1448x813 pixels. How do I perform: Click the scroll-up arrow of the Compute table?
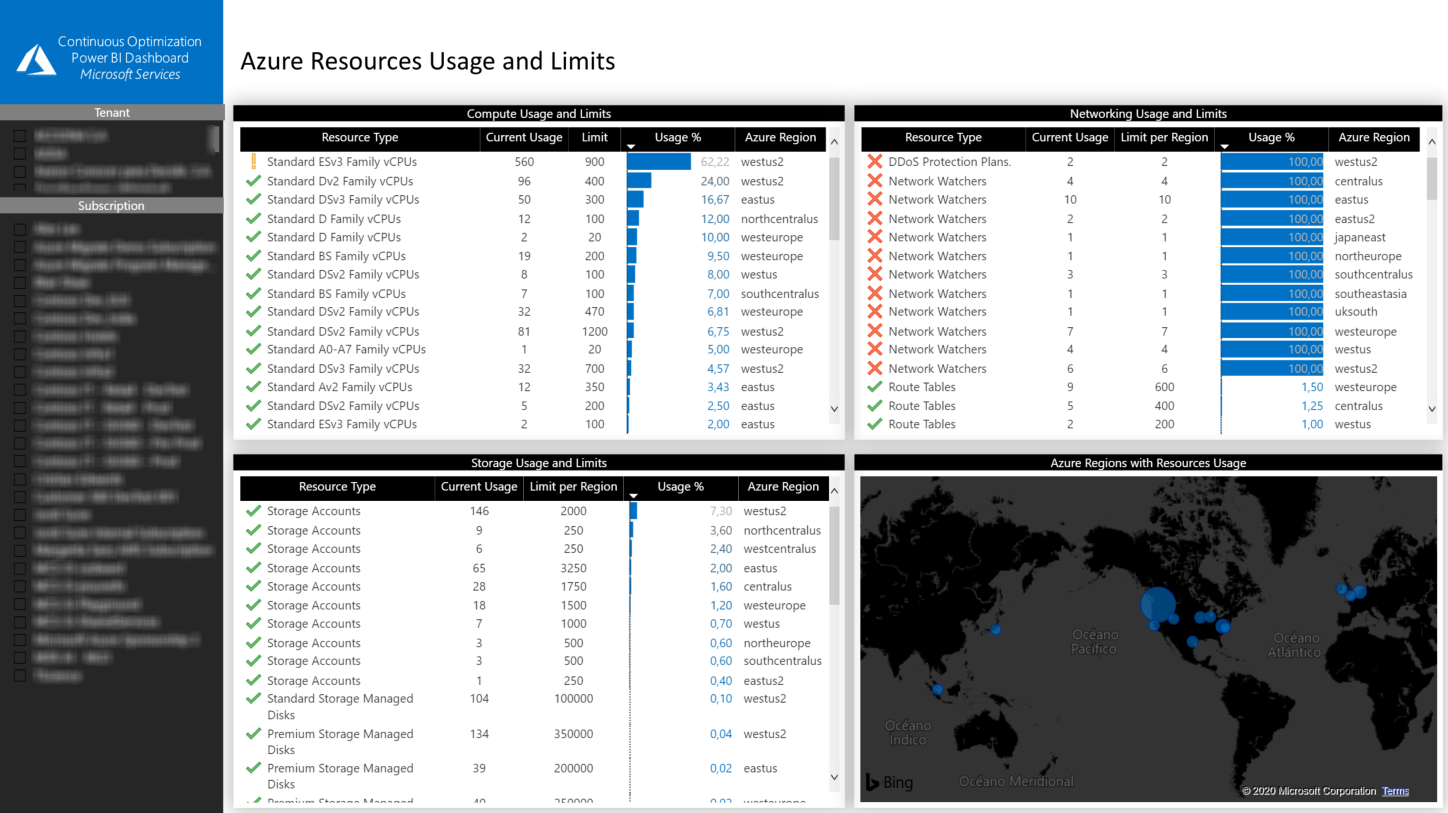point(835,143)
